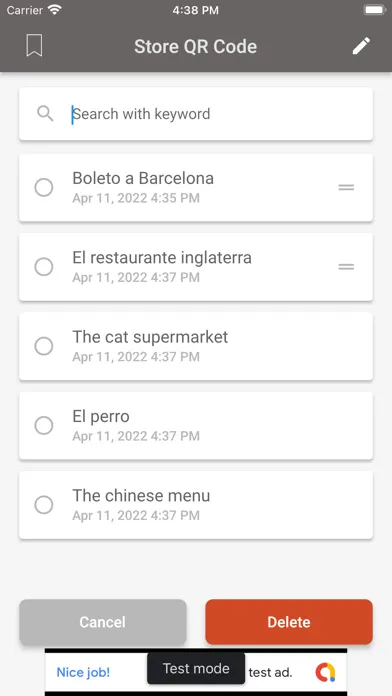Click the red Delete button
Image resolution: width=392 pixels, height=696 pixels.
[289, 622]
